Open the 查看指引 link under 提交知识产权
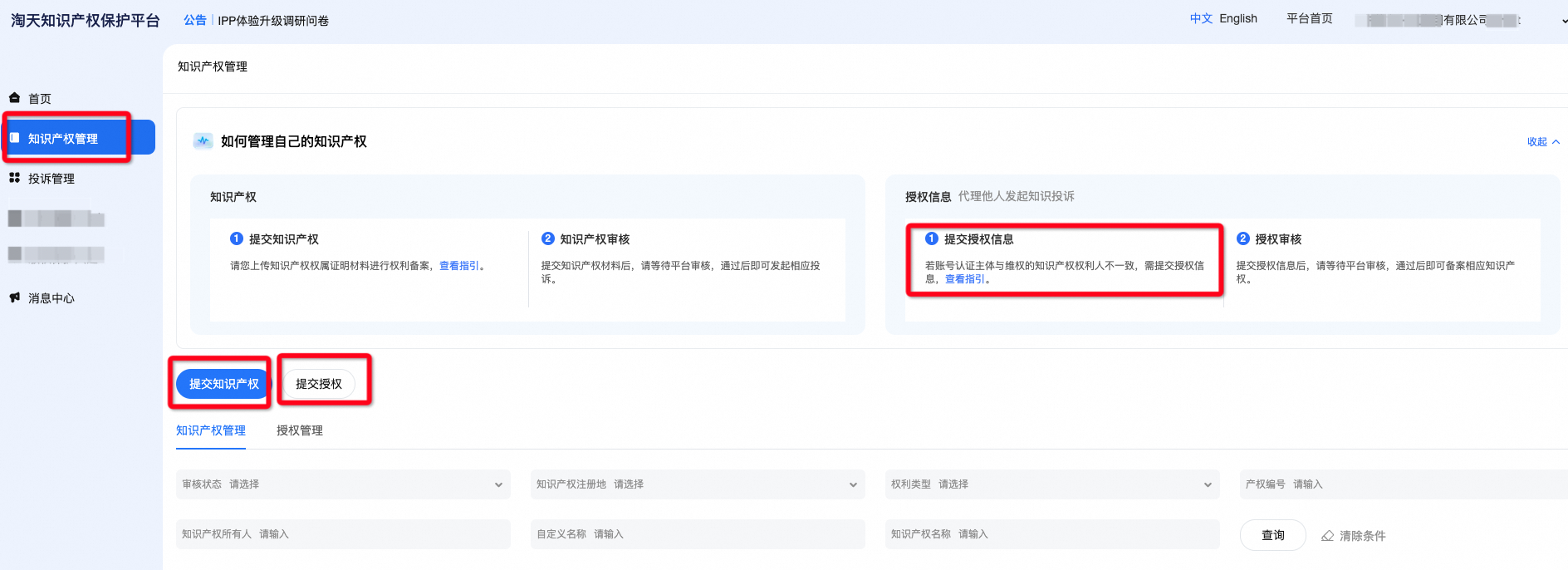 tap(459, 266)
